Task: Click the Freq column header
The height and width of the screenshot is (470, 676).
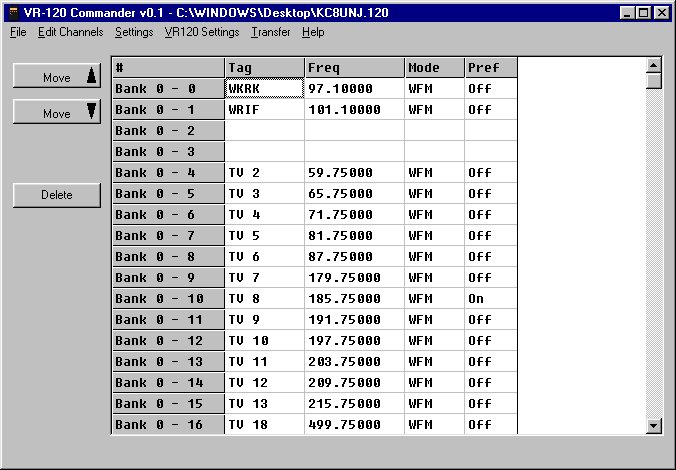Action: [354, 68]
